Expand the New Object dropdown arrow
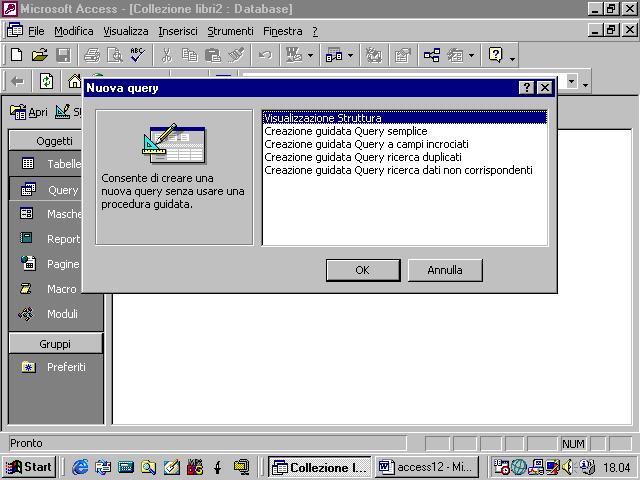Screen dimensions: 640x480 point(472,55)
